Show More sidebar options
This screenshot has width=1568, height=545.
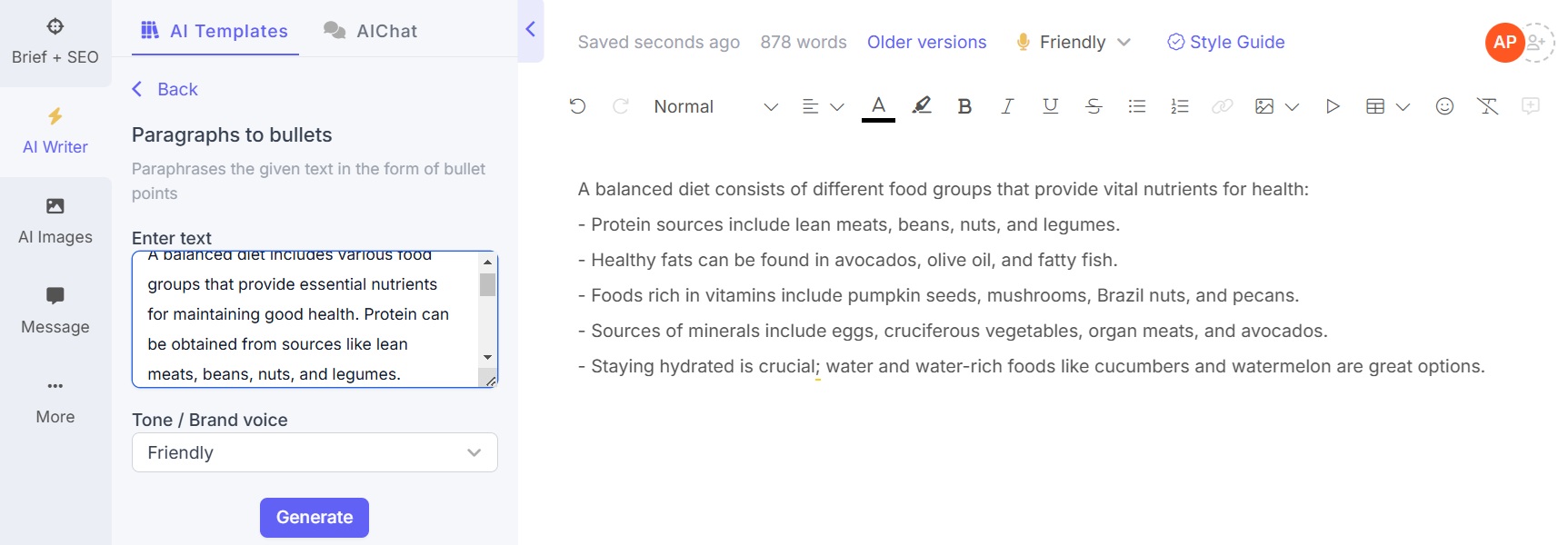pos(55,401)
